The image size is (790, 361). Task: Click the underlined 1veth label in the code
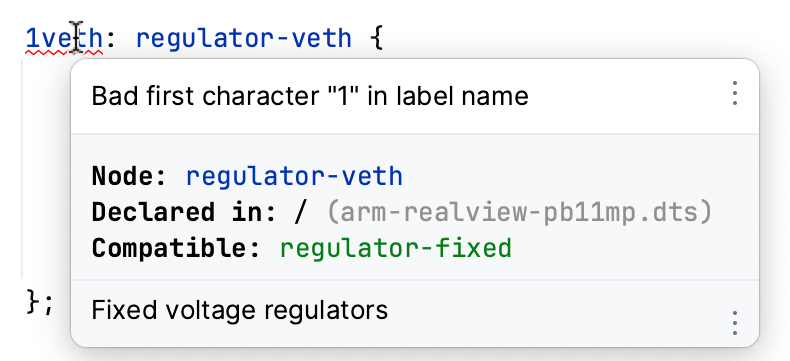(x=64, y=38)
